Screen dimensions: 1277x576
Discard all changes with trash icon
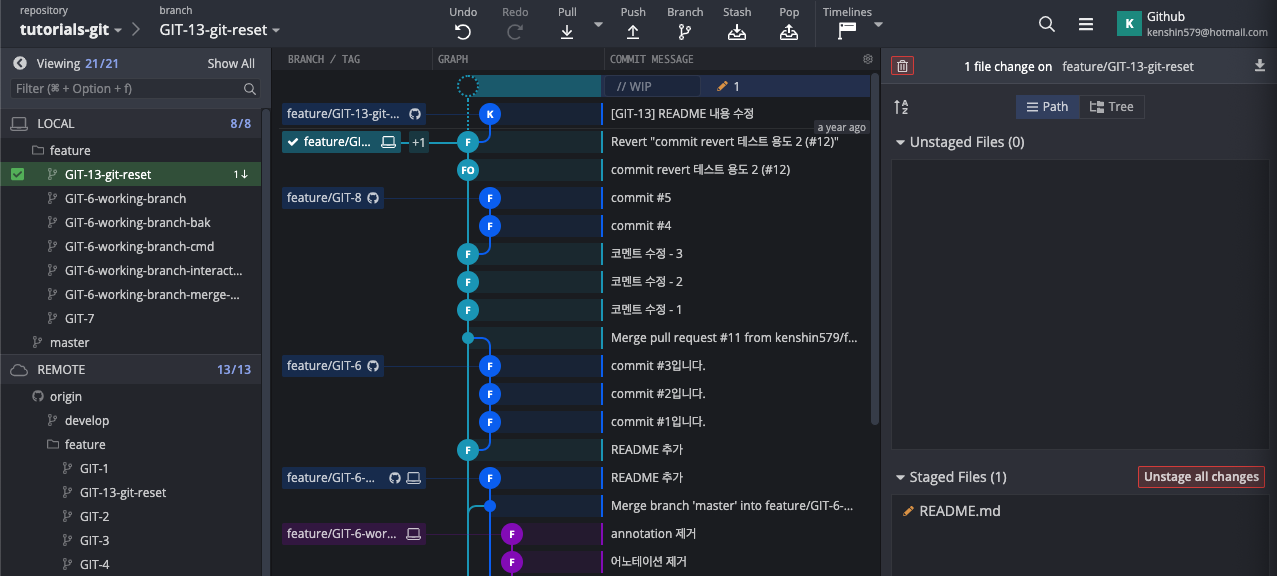pos(902,66)
